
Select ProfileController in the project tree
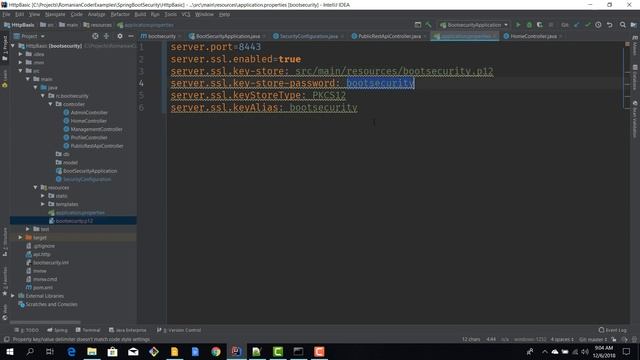pos(89,138)
